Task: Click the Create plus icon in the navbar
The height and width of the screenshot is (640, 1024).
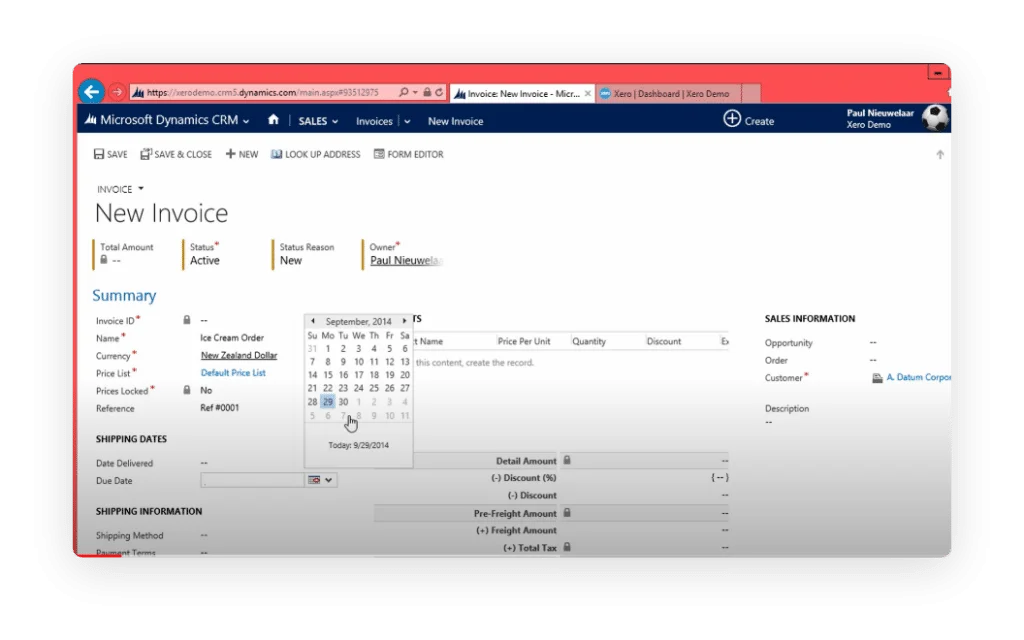Action: 733,120
